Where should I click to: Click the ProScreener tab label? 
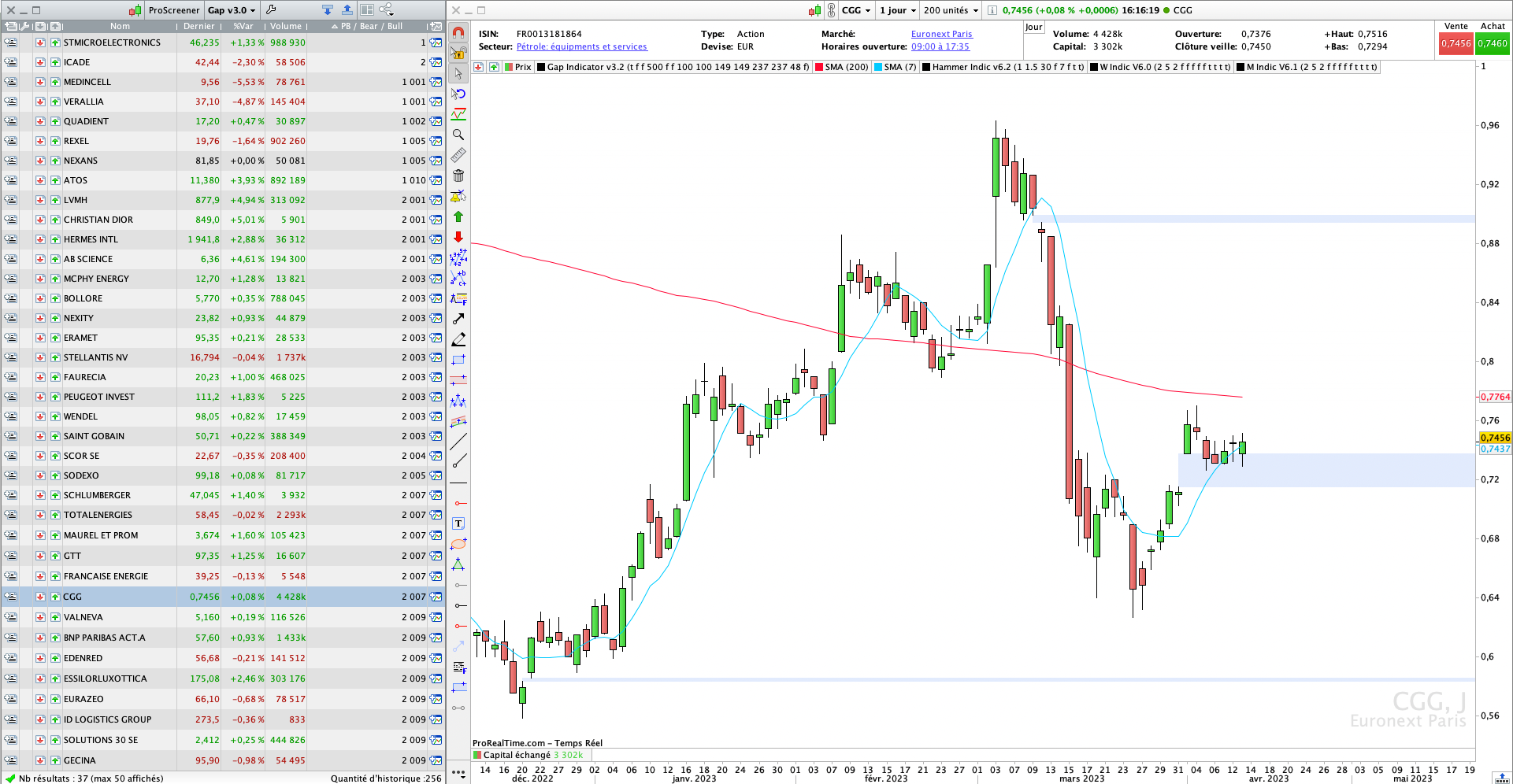[173, 10]
